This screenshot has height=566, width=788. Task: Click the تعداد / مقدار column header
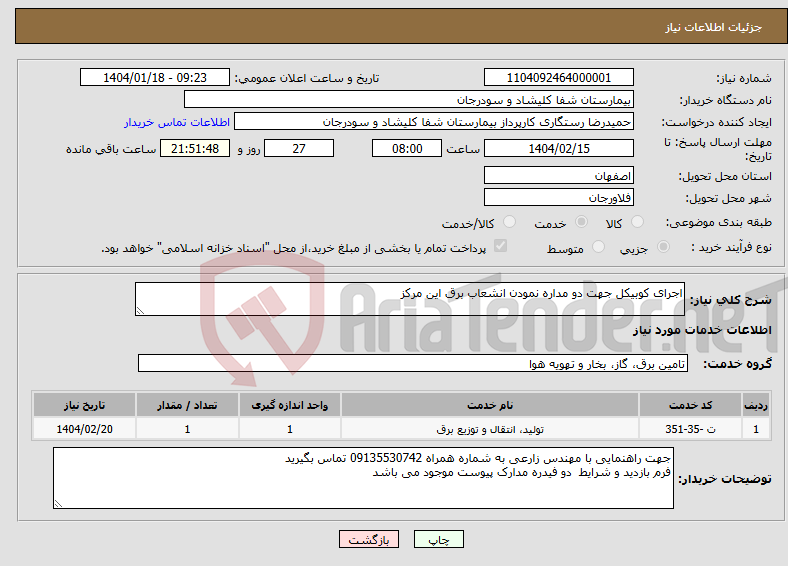tap(187, 405)
